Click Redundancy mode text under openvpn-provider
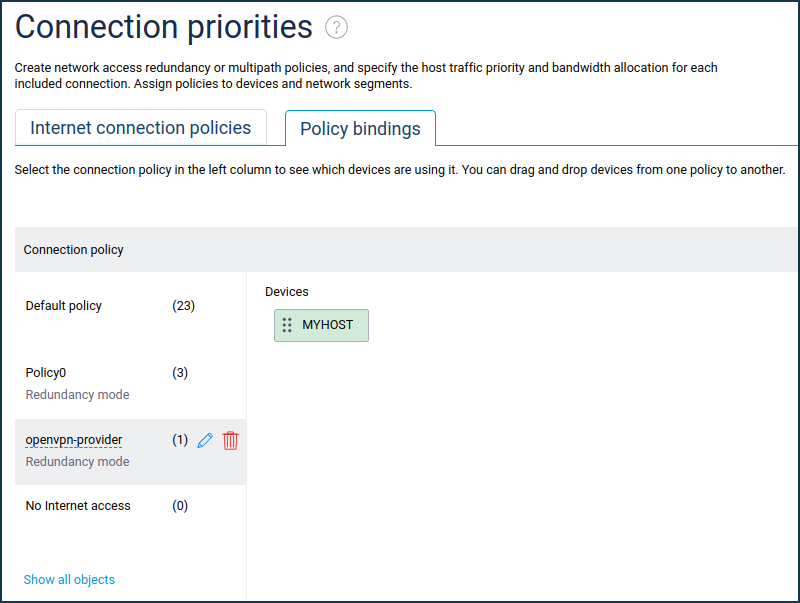Viewport: 800px width, 603px height. (x=77, y=462)
